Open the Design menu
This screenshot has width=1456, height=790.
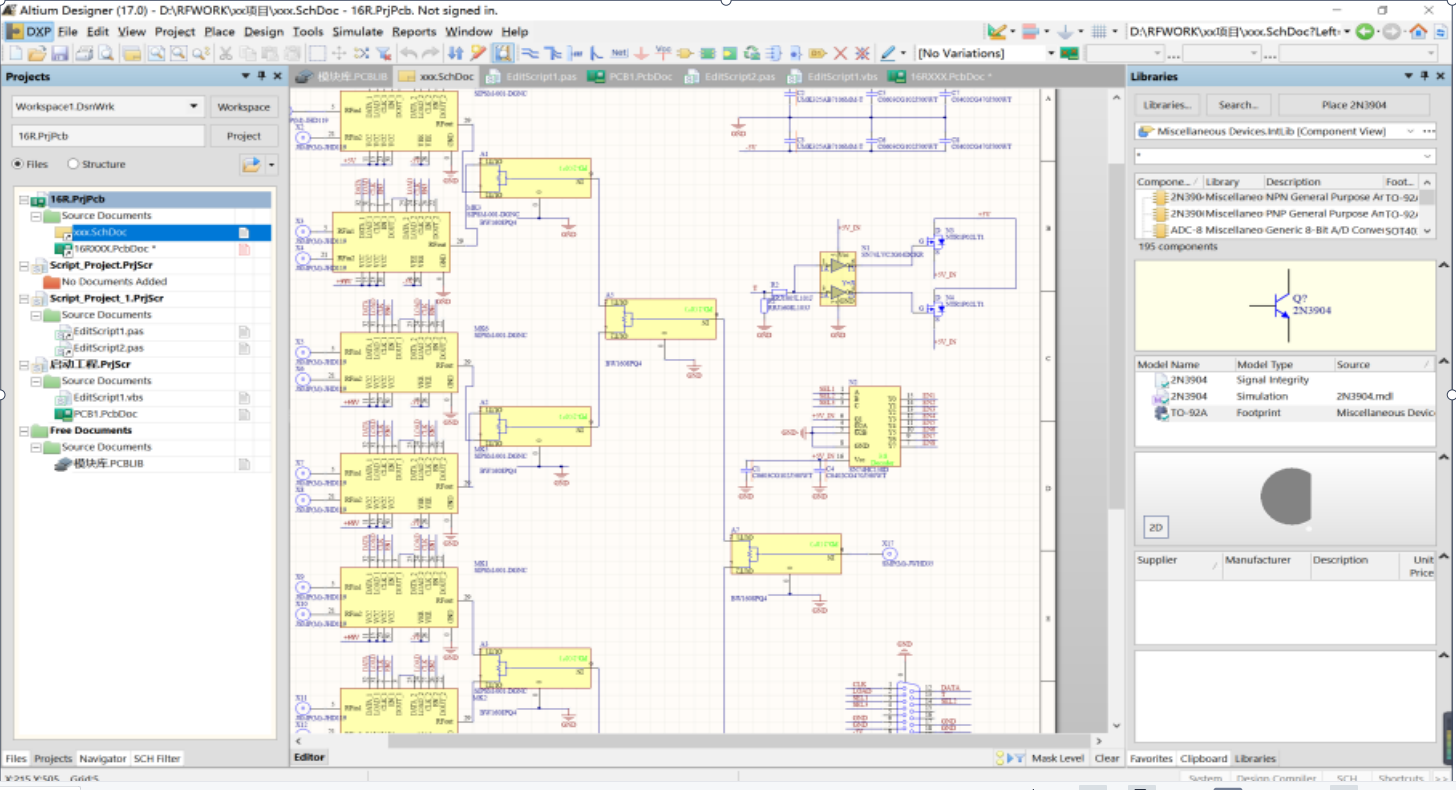[264, 32]
